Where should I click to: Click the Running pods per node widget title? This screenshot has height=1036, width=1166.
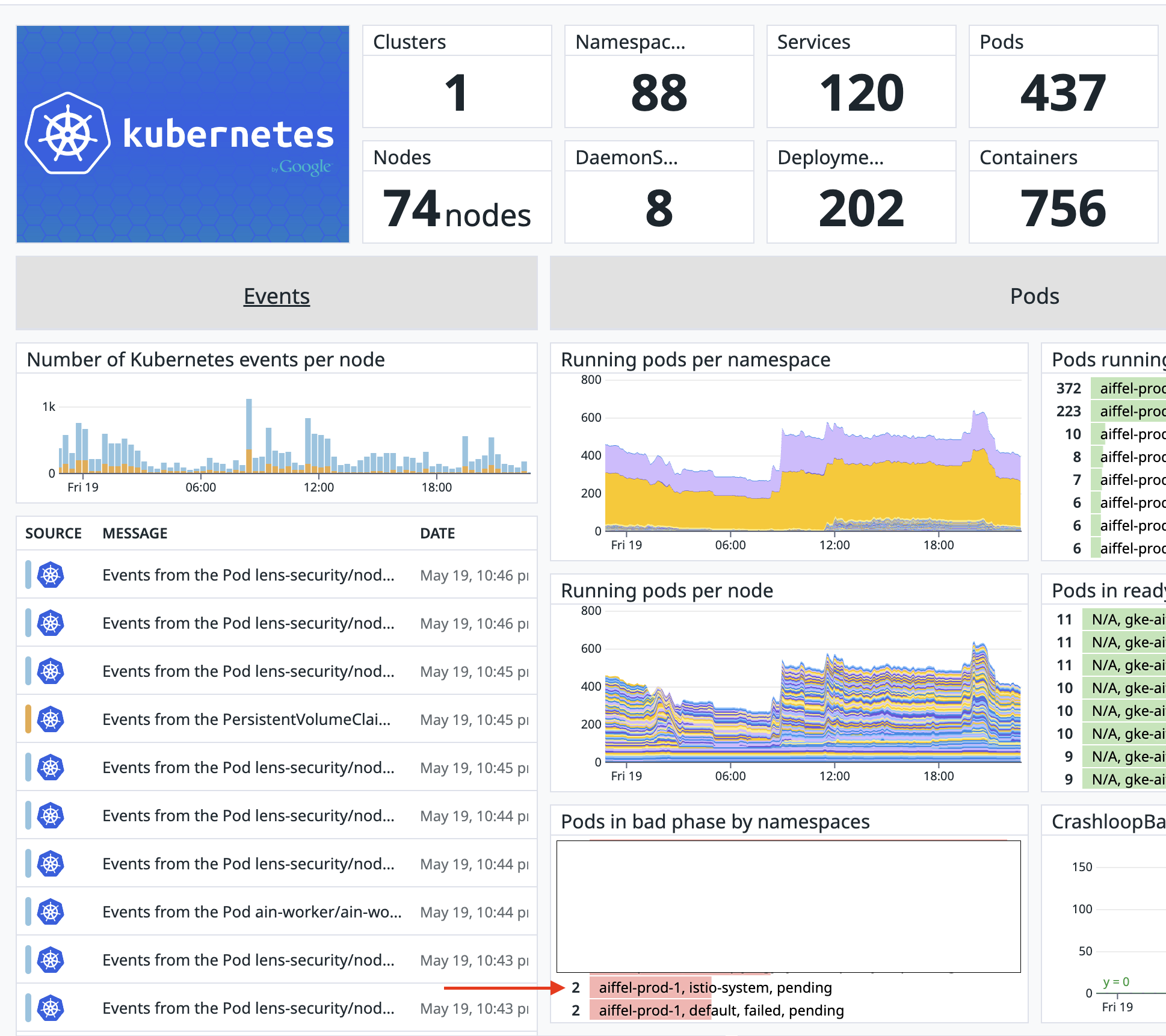(x=667, y=590)
